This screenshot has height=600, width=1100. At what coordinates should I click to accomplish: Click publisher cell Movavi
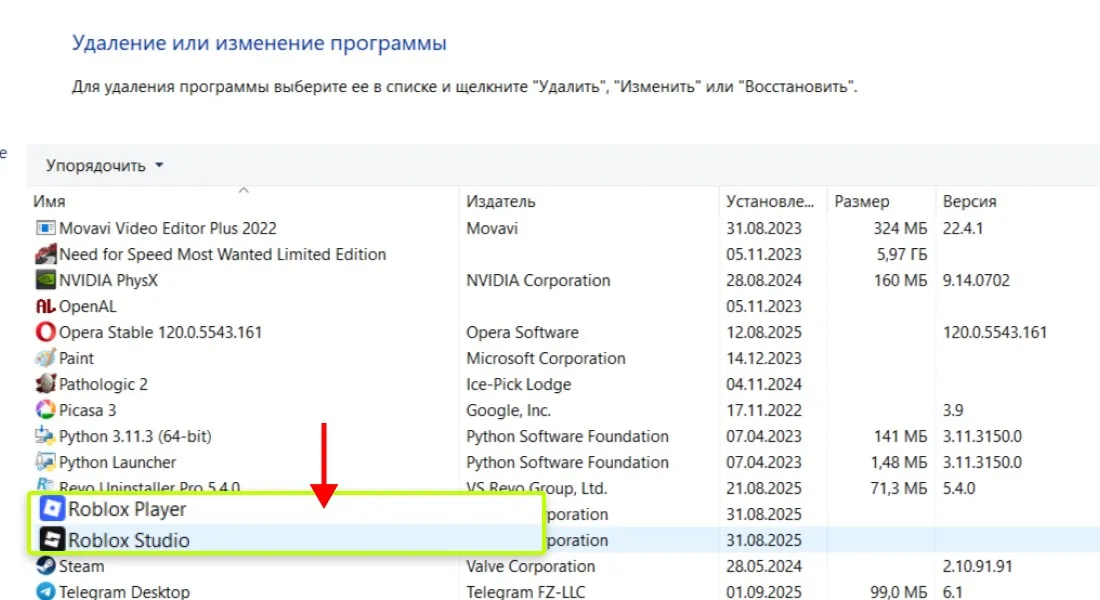click(x=492, y=228)
